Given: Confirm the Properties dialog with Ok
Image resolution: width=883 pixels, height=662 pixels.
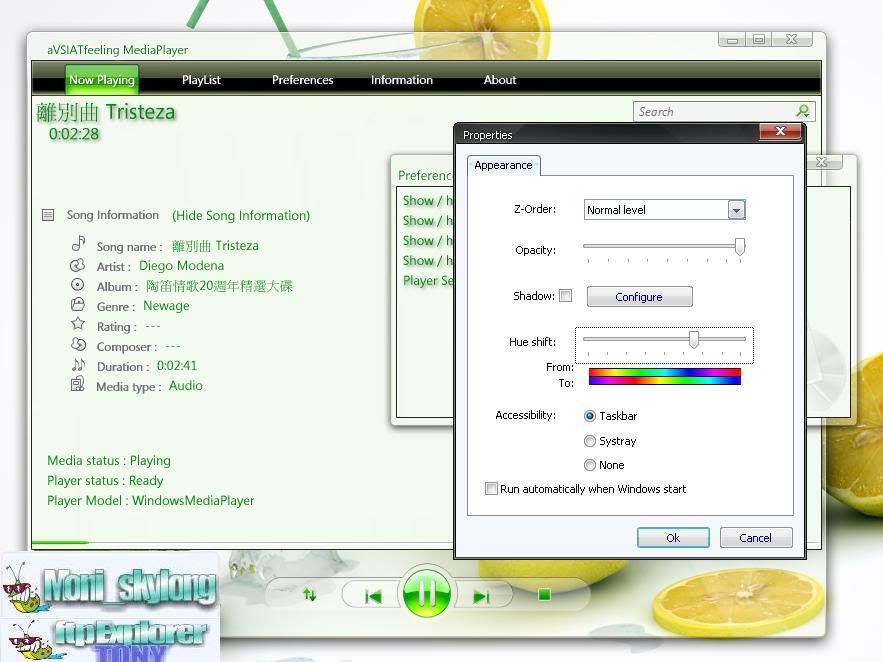Looking at the screenshot, I should 673,538.
